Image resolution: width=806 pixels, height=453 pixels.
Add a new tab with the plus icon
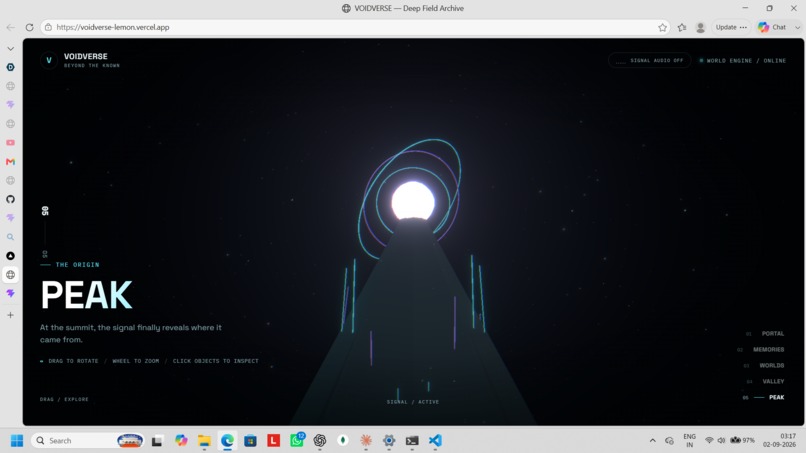(x=10, y=315)
